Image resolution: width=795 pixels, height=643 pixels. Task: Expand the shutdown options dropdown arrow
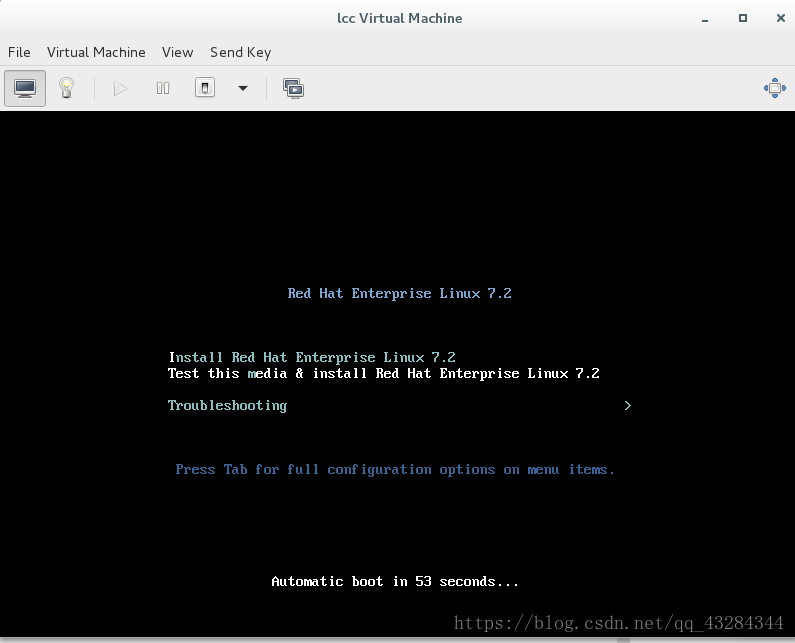[243, 88]
